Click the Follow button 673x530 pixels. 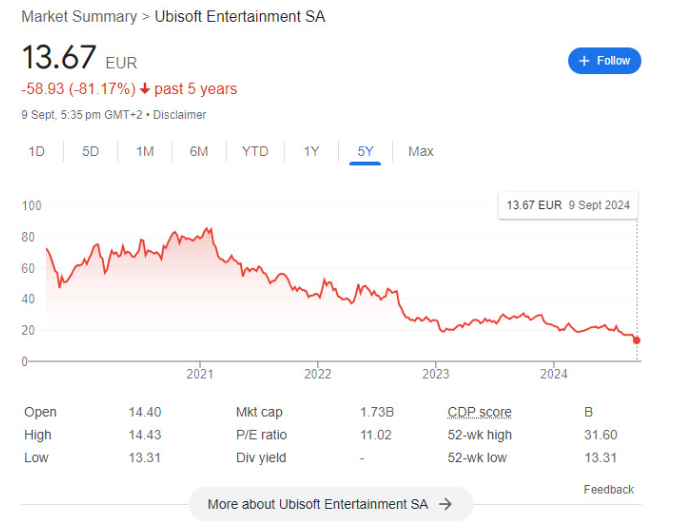click(604, 61)
